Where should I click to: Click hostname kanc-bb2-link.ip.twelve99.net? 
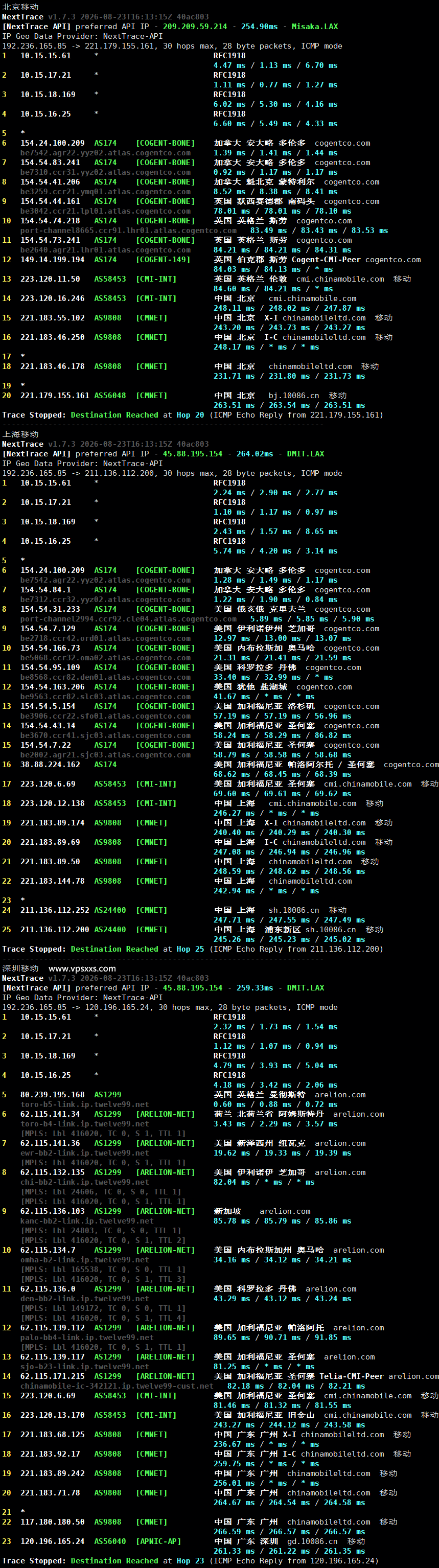pyautogui.click(x=87, y=1221)
